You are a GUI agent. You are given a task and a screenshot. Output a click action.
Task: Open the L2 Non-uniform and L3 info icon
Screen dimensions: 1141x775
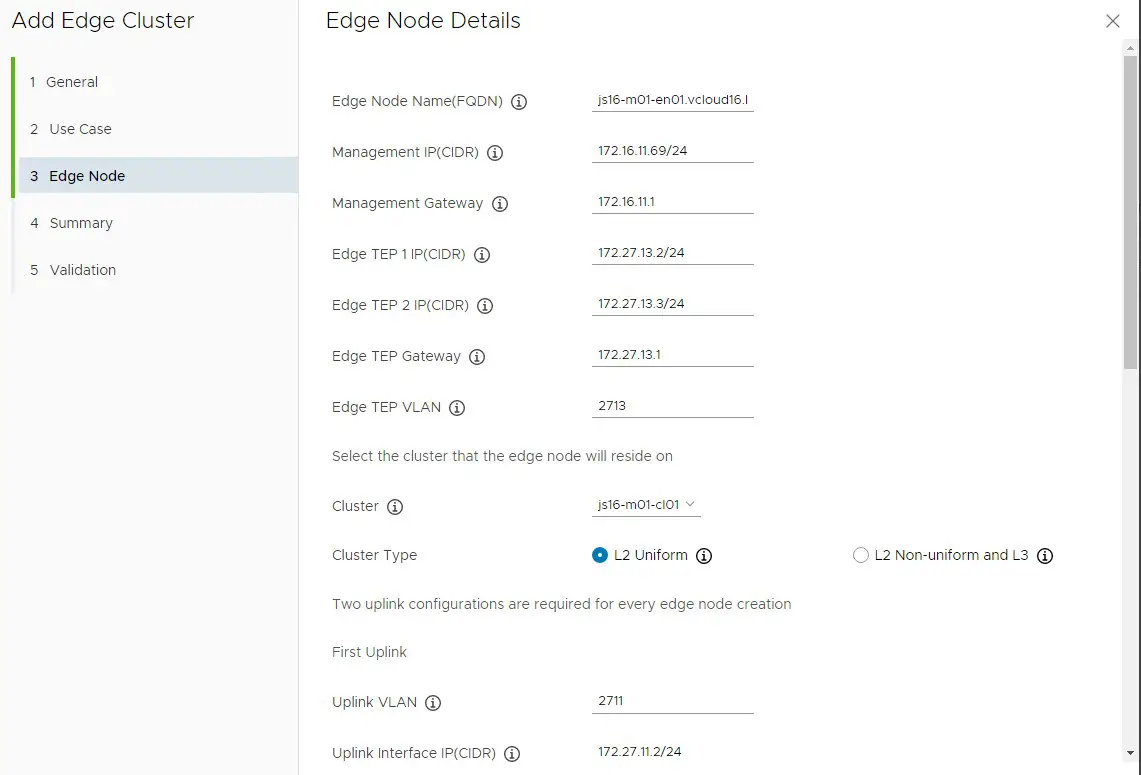(x=1045, y=555)
